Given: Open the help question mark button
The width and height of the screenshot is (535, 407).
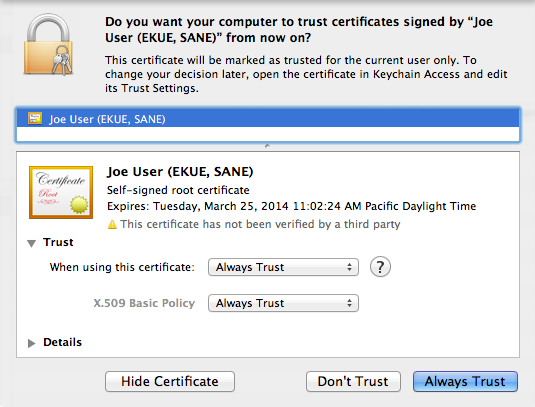Looking at the screenshot, I should (x=380, y=267).
